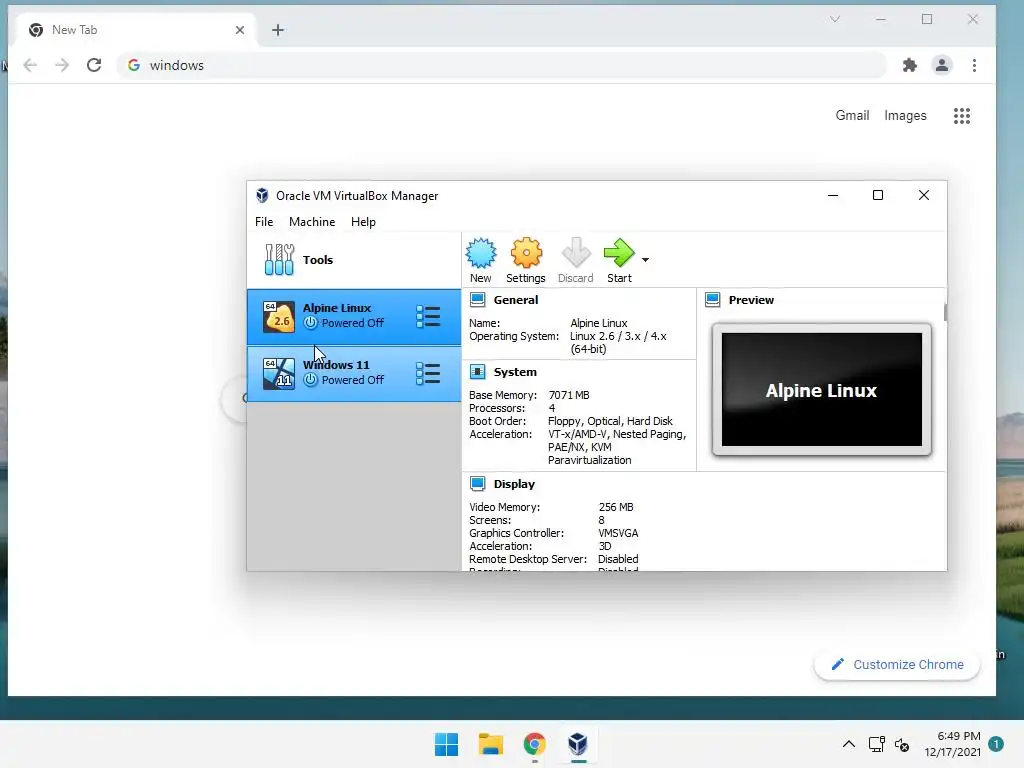Select the Windows 11 virtual machine

tap(353, 374)
